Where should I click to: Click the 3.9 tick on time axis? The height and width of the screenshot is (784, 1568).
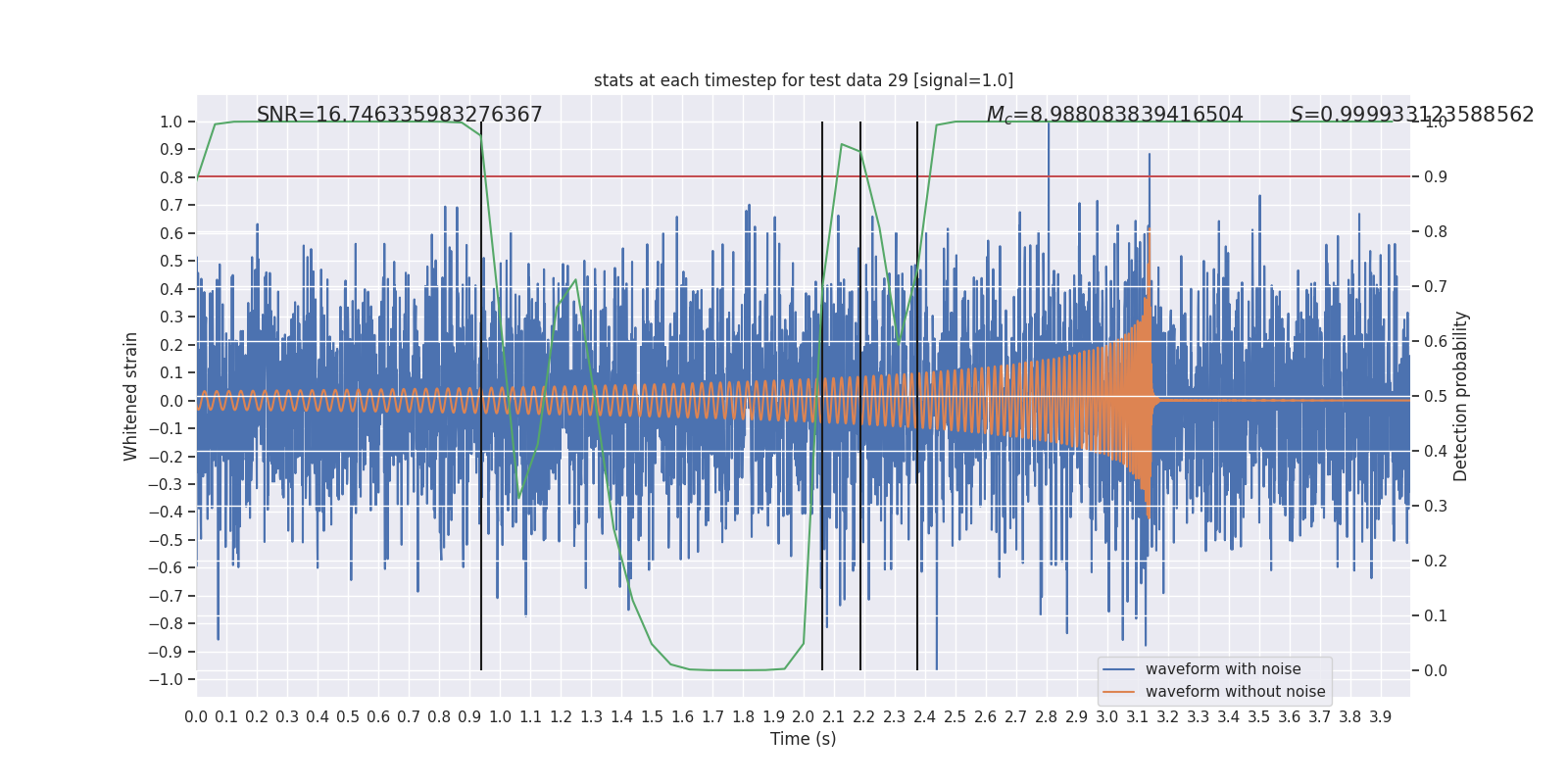[x=1381, y=717]
